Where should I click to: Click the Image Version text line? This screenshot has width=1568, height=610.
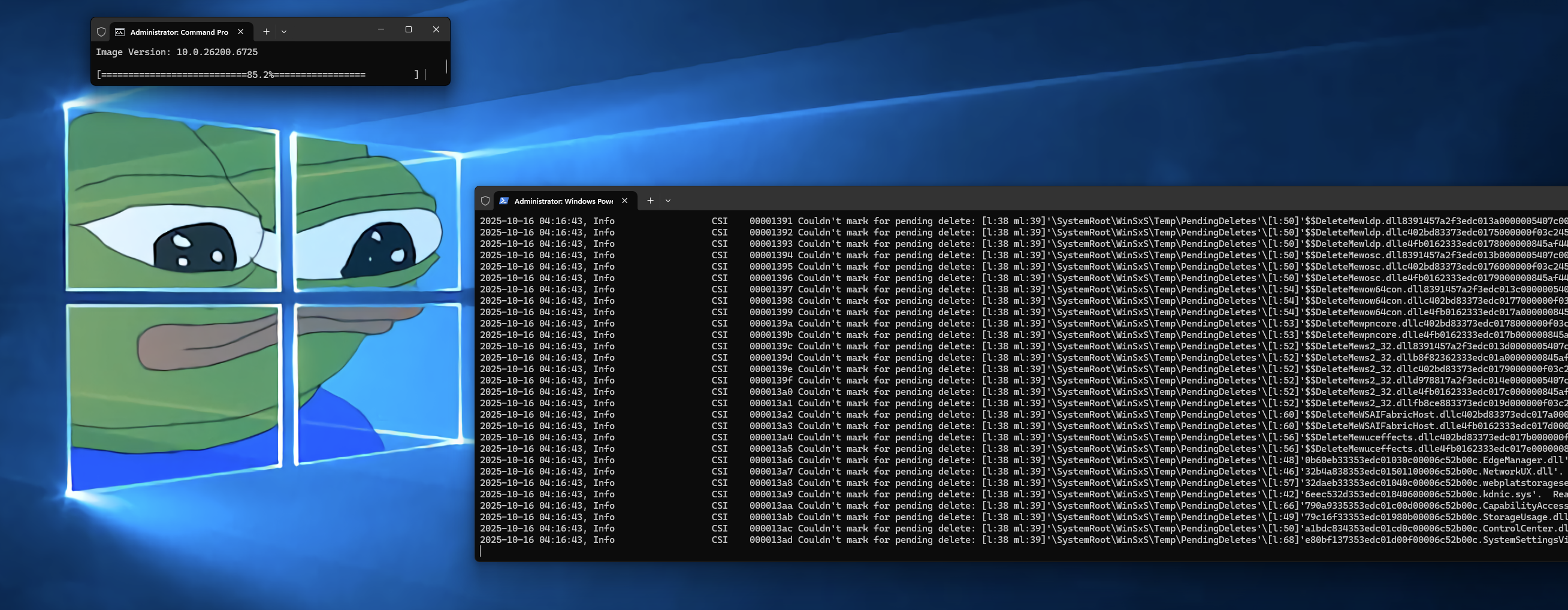[x=177, y=52]
